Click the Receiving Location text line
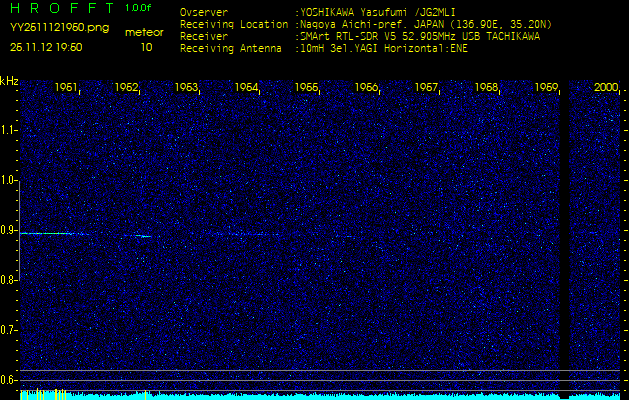The height and width of the screenshot is (400, 629). pyautogui.click(x=366, y=24)
